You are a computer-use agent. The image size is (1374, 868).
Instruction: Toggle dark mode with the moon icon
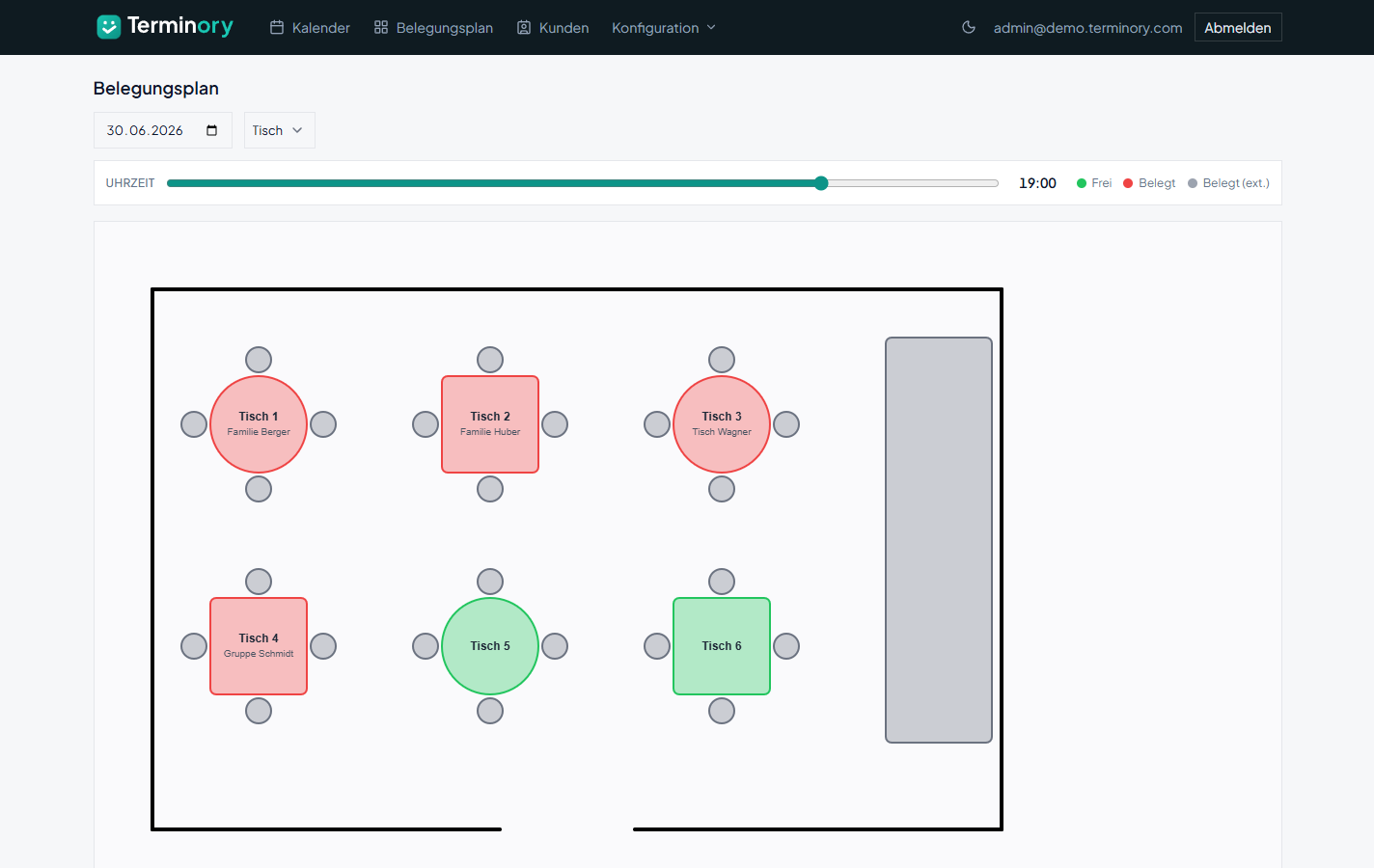click(969, 27)
